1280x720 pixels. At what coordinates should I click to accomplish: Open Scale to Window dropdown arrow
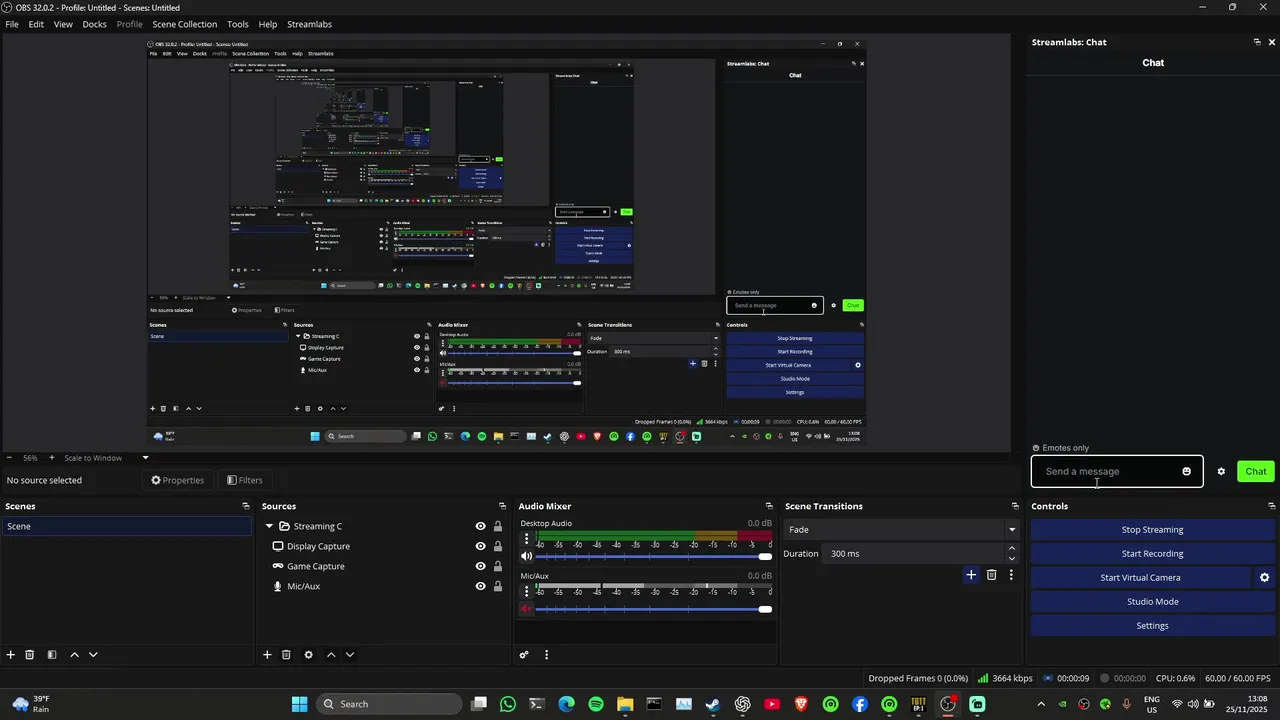click(145, 458)
